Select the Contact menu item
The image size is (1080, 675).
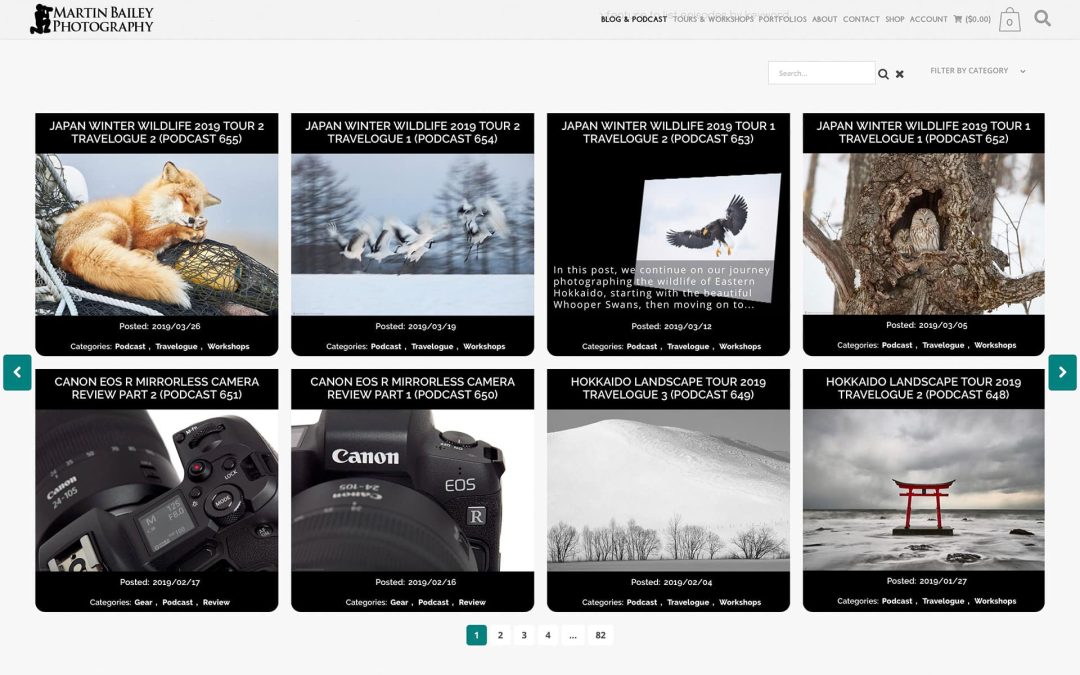(x=860, y=19)
